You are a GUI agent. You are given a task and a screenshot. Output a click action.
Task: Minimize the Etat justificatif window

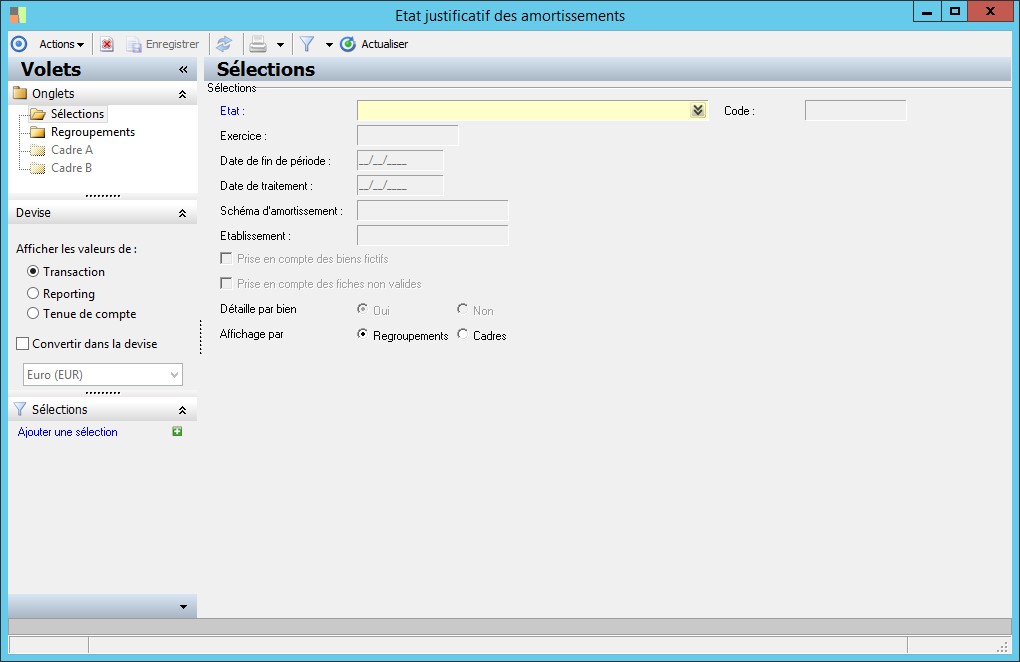tap(927, 11)
